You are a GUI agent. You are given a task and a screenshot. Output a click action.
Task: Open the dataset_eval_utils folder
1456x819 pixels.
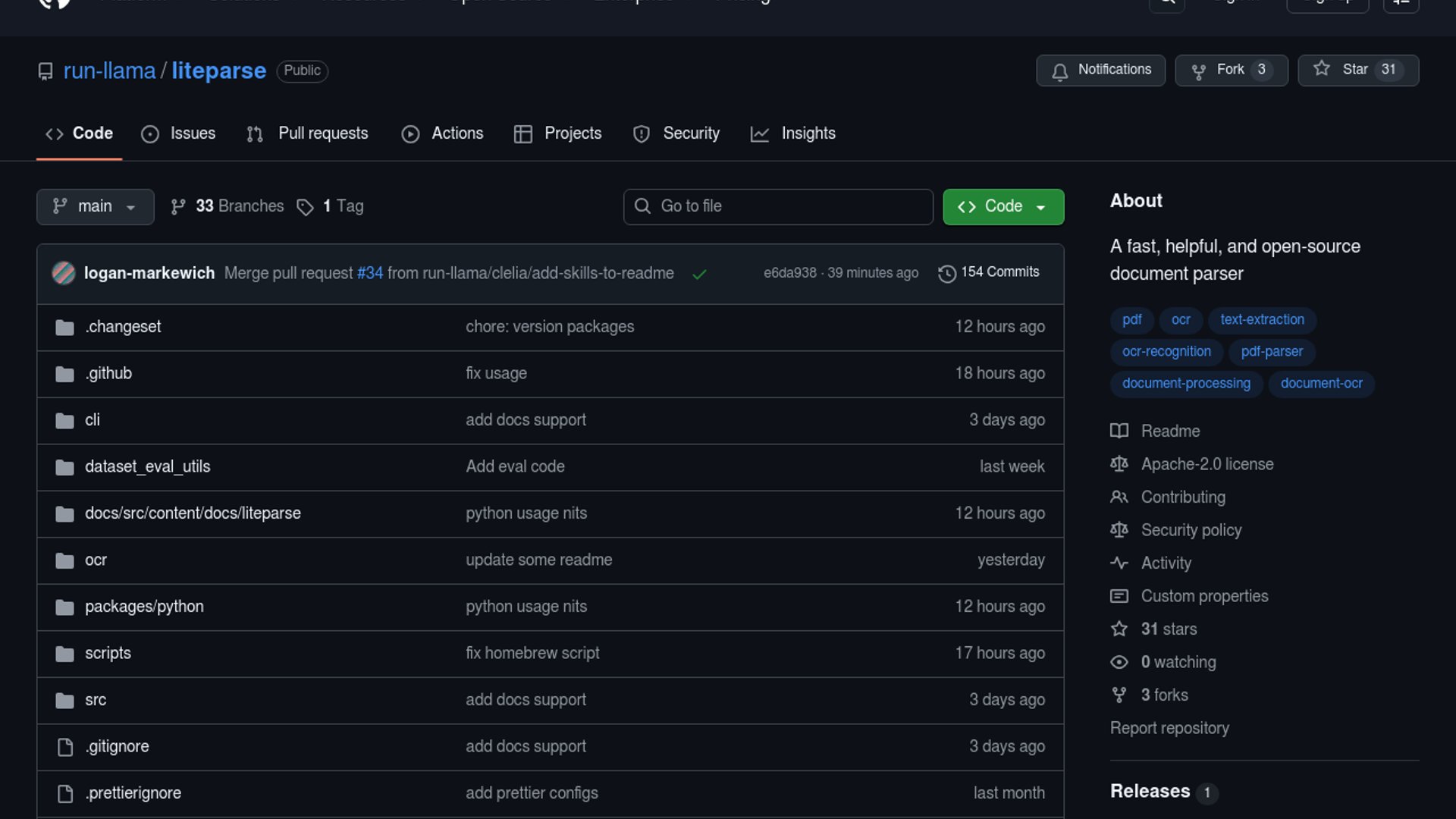click(147, 466)
